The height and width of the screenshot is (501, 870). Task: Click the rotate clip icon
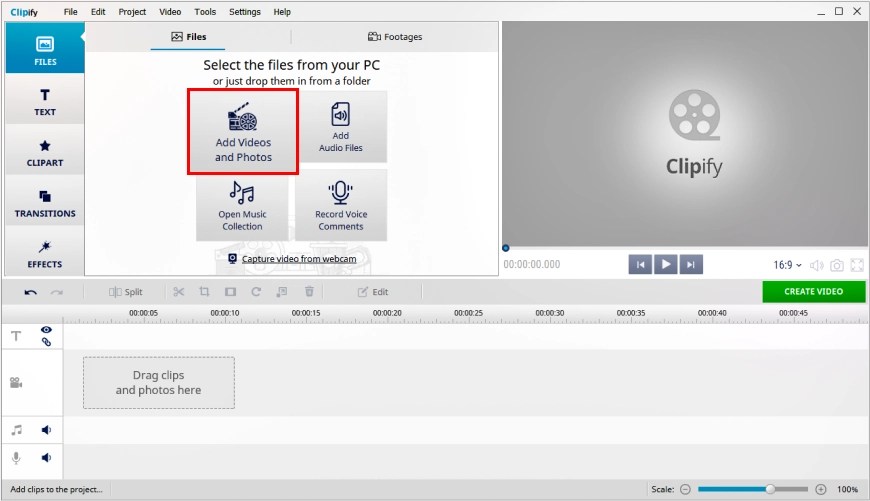coord(256,292)
